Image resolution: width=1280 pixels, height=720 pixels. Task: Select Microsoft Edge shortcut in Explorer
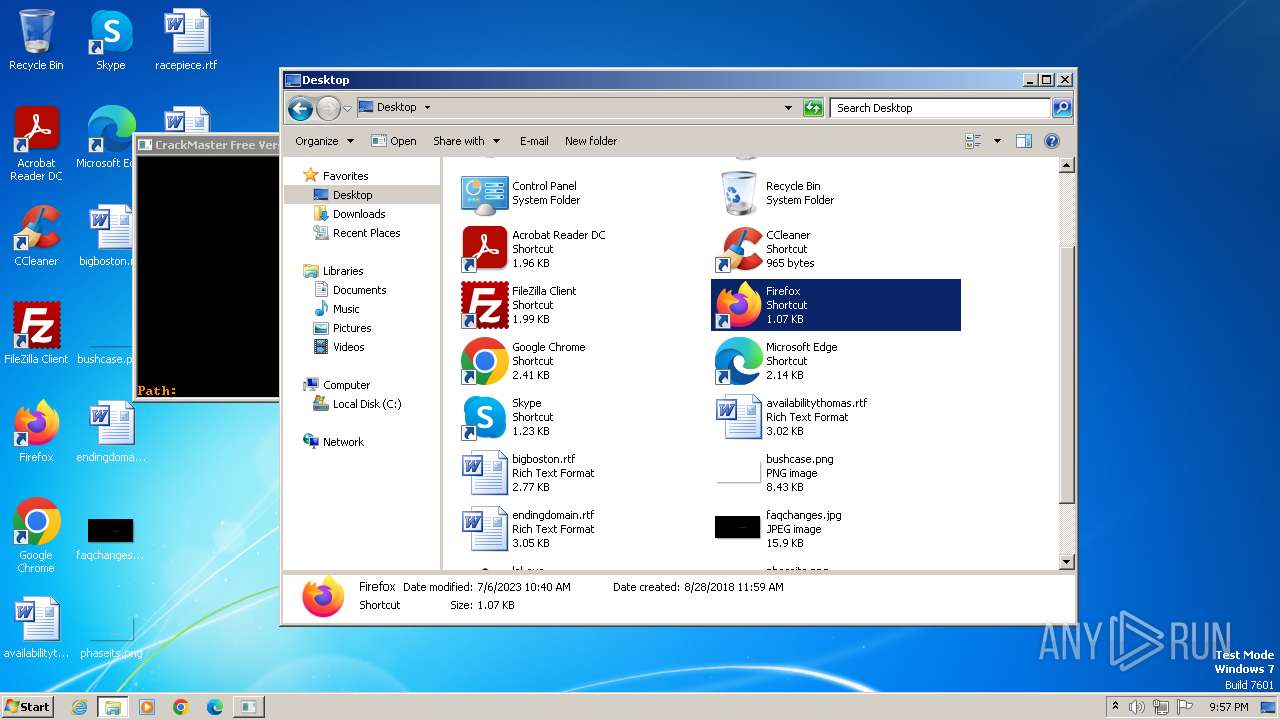(835, 361)
